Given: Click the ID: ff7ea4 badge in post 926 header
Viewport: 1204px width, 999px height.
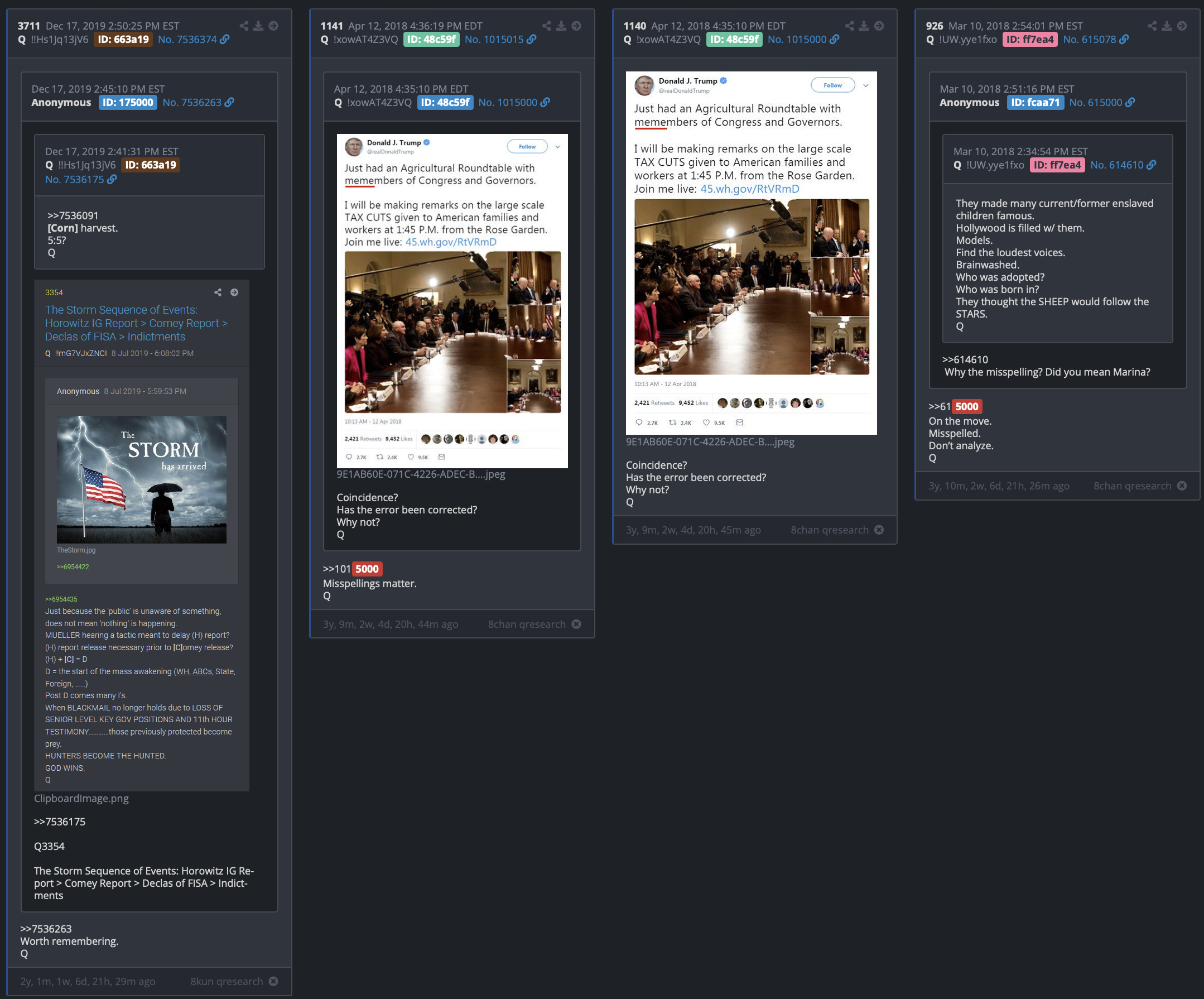Looking at the screenshot, I should click(1030, 40).
